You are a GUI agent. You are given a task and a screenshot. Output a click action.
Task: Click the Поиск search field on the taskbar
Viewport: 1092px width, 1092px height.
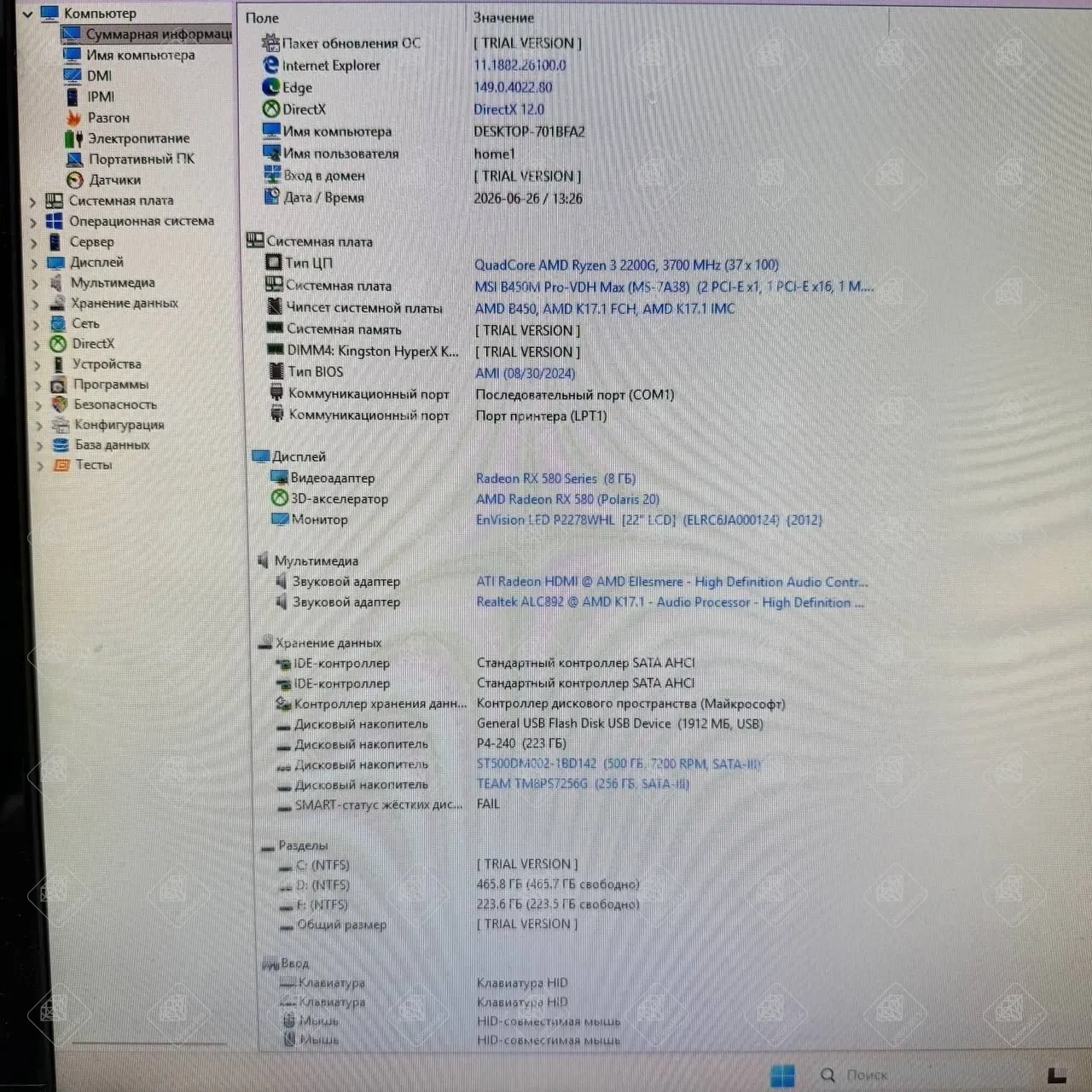click(867, 1076)
